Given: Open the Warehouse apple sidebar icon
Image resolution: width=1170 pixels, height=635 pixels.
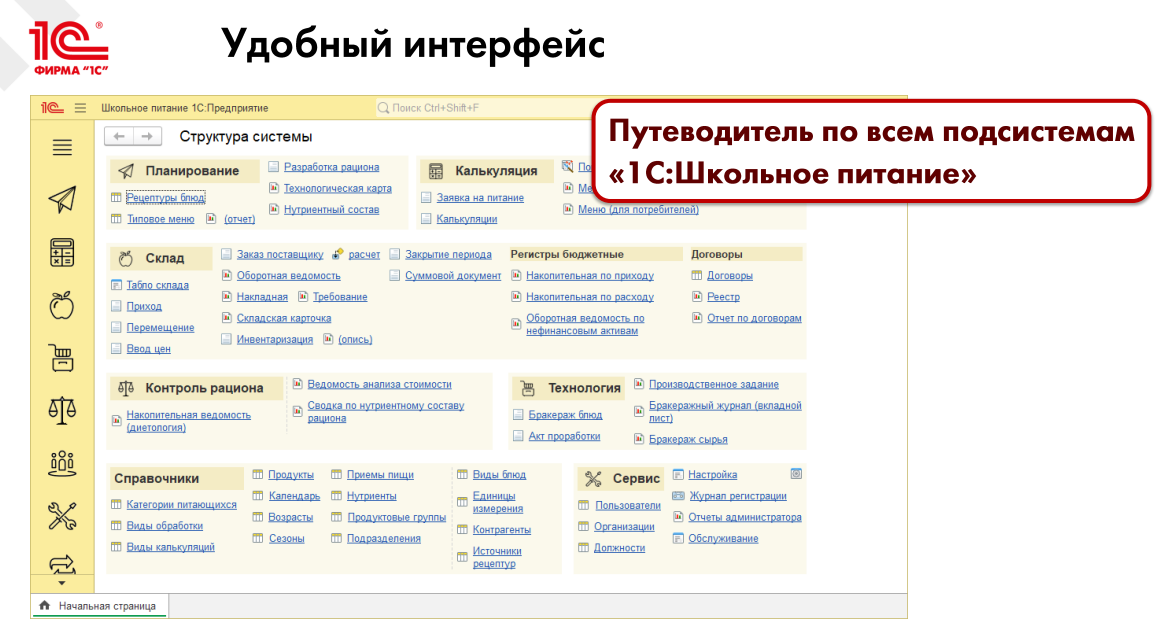Looking at the screenshot, I should 62,305.
